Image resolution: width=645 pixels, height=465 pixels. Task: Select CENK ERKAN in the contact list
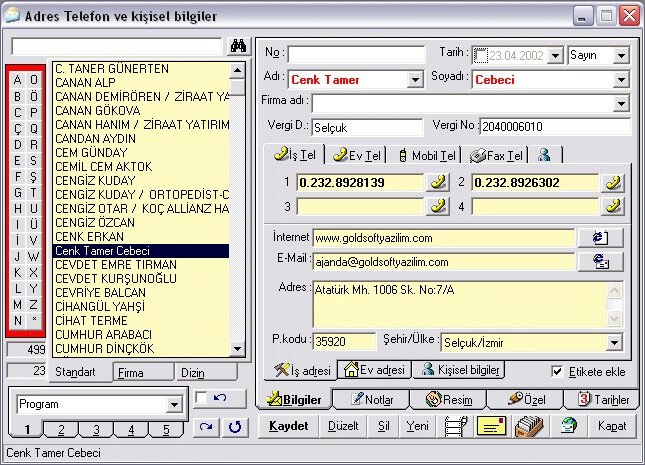[82, 236]
